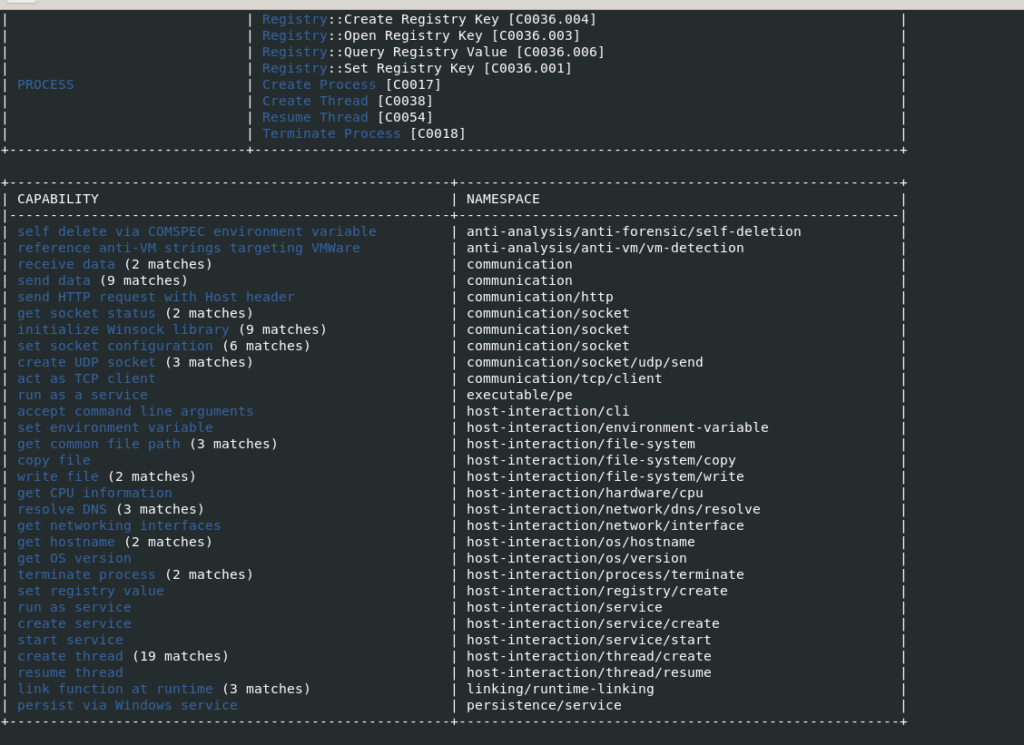This screenshot has height=745, width=1024.
Task: Click the "create UDP socket" capability
Action: tap(86, 361)
